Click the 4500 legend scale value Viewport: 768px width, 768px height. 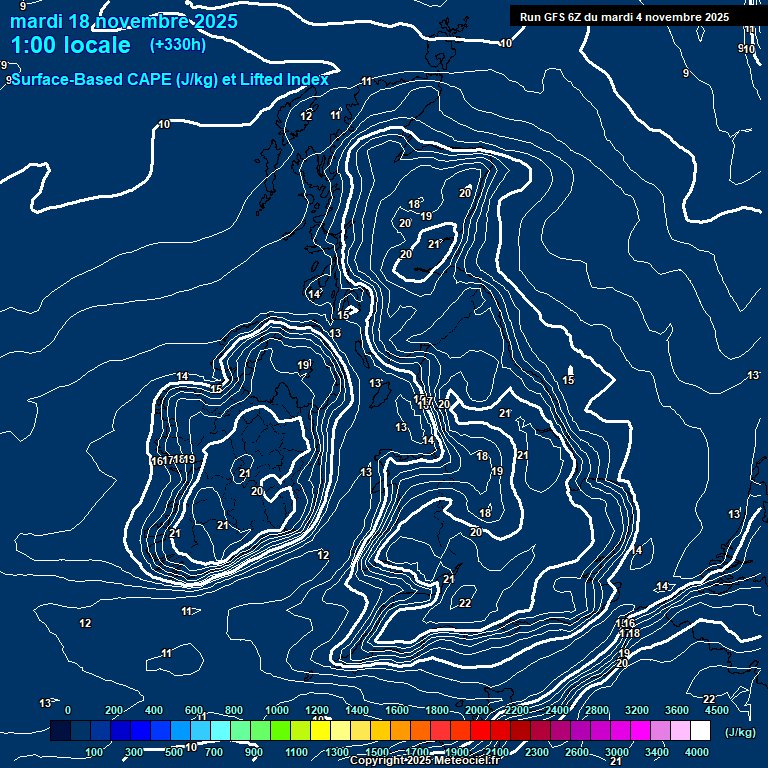pos(716,710)
